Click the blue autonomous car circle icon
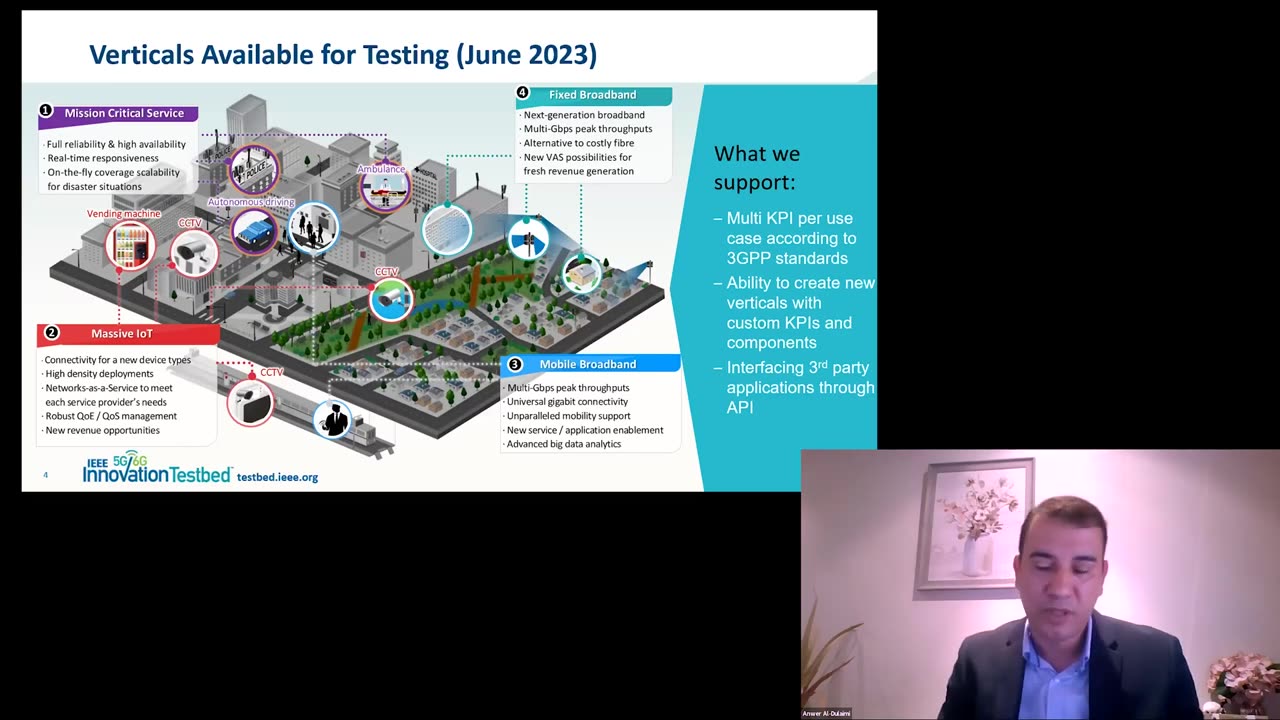Image resolution: width=1280 pixels, height=720 pixels. point(255,232)
